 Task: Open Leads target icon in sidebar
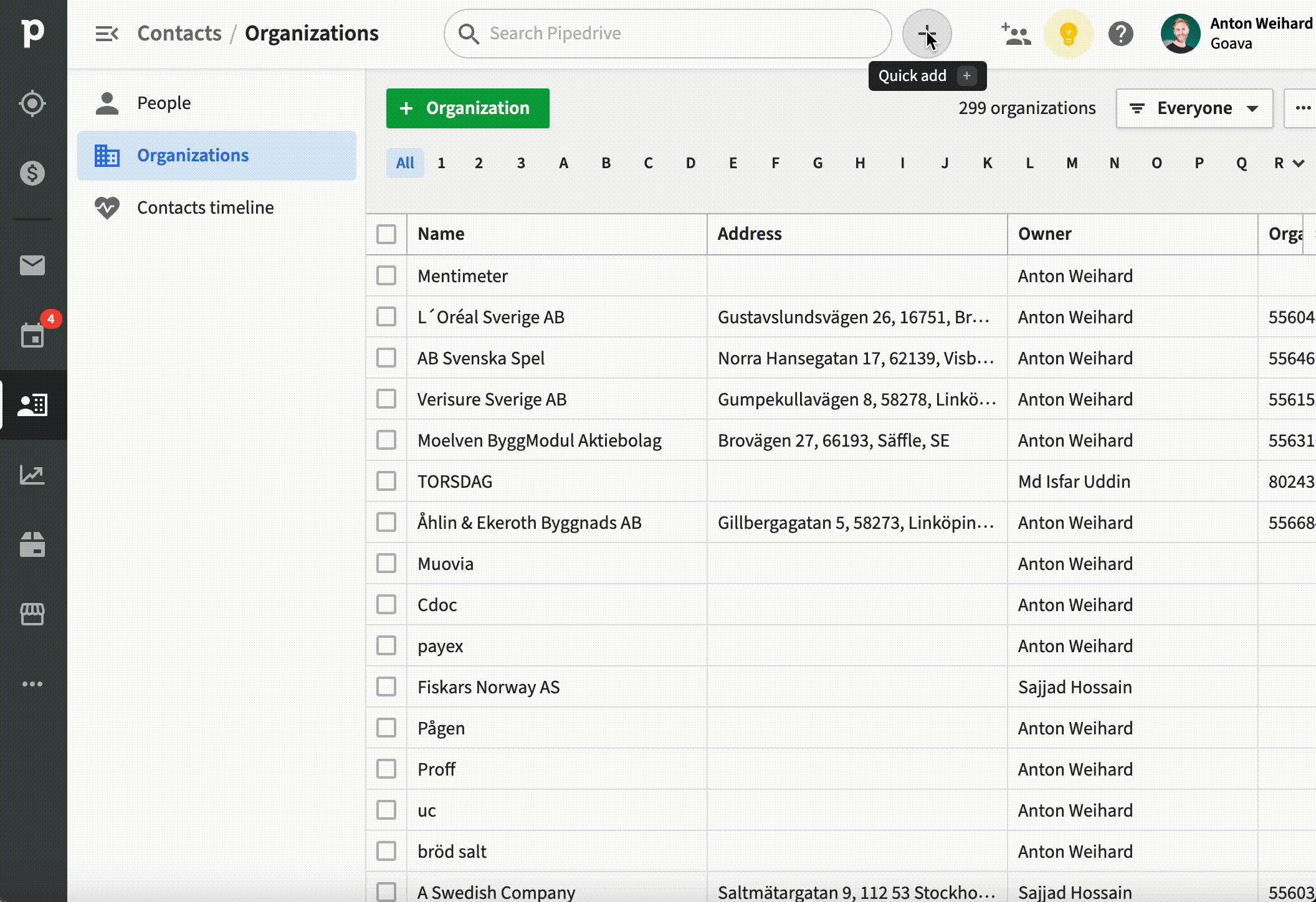click(32, 103)
